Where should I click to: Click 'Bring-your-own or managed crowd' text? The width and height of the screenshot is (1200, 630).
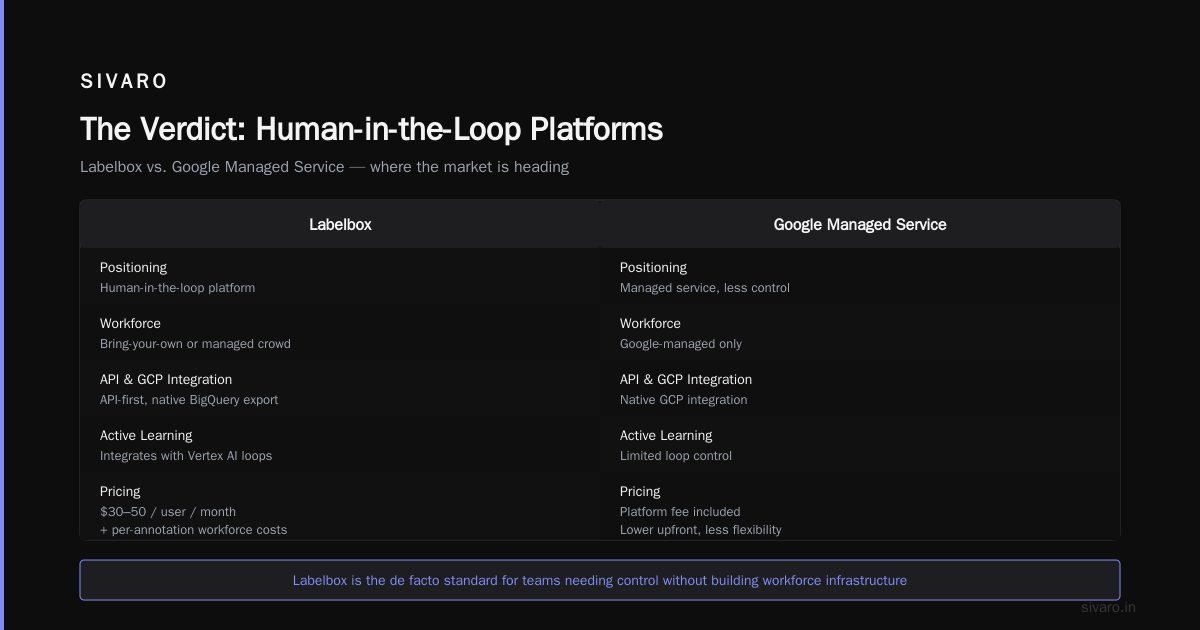[x=195, y=344]
